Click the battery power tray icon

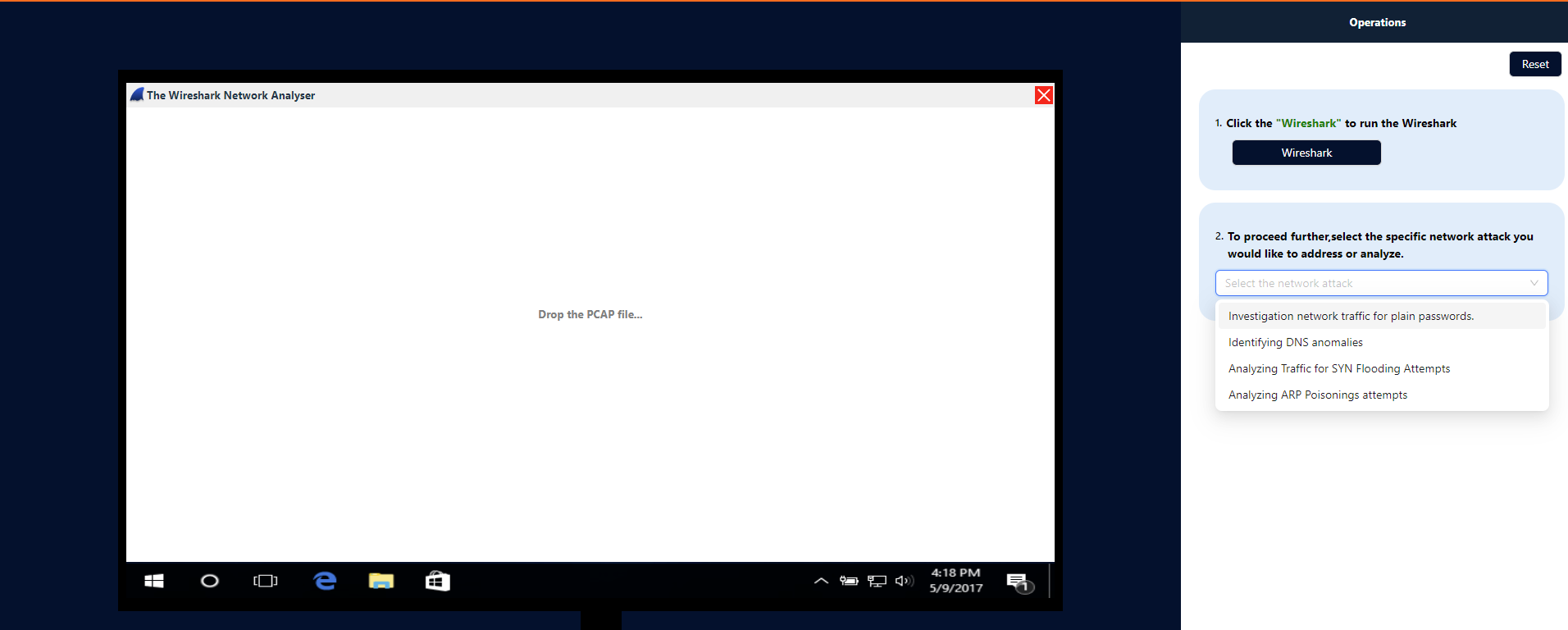click(849, 581)
